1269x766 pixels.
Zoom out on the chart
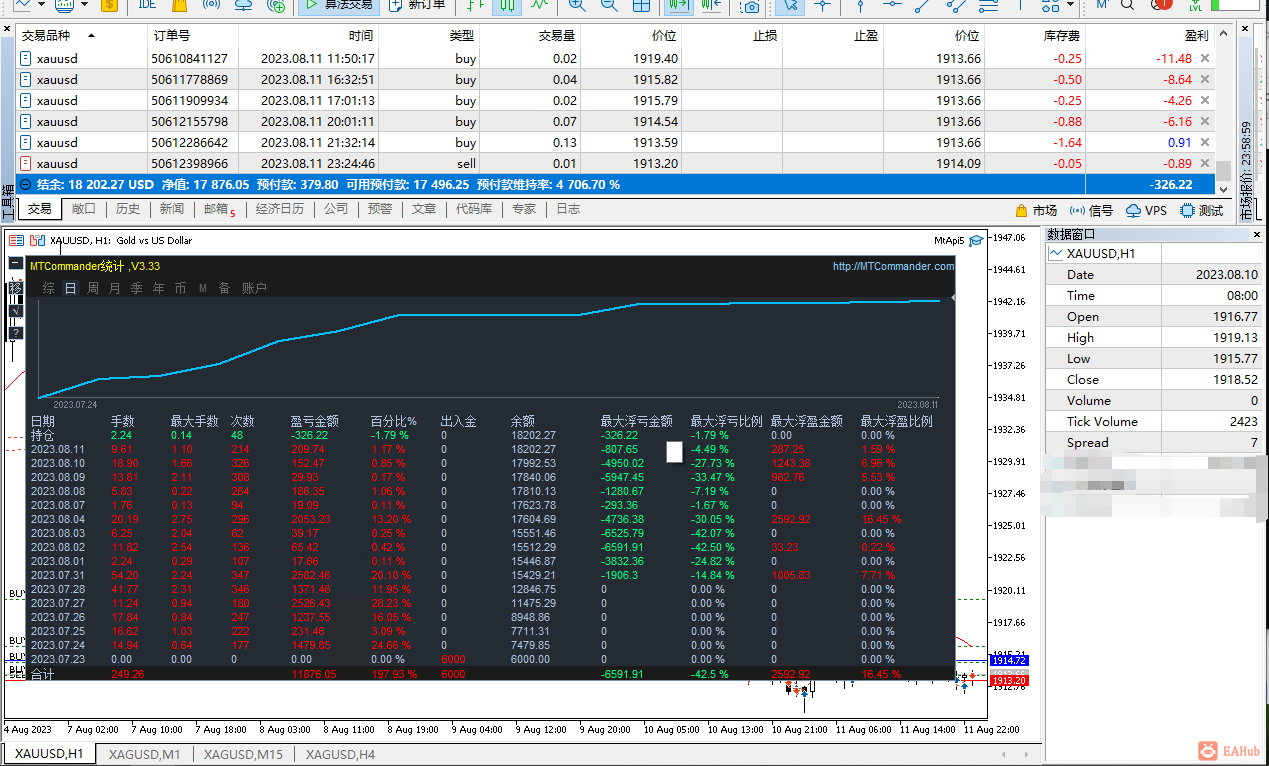[x=611, y=5]
